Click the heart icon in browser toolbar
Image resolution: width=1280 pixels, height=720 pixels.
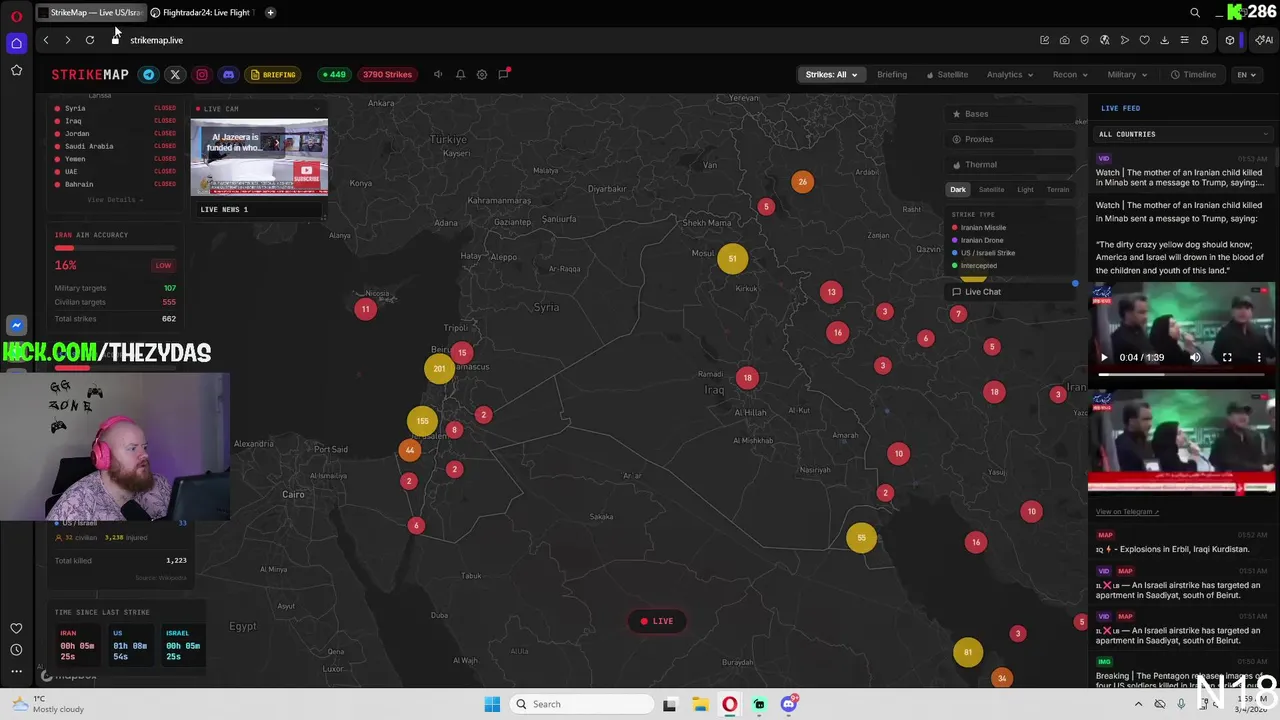pos(1145,40)
